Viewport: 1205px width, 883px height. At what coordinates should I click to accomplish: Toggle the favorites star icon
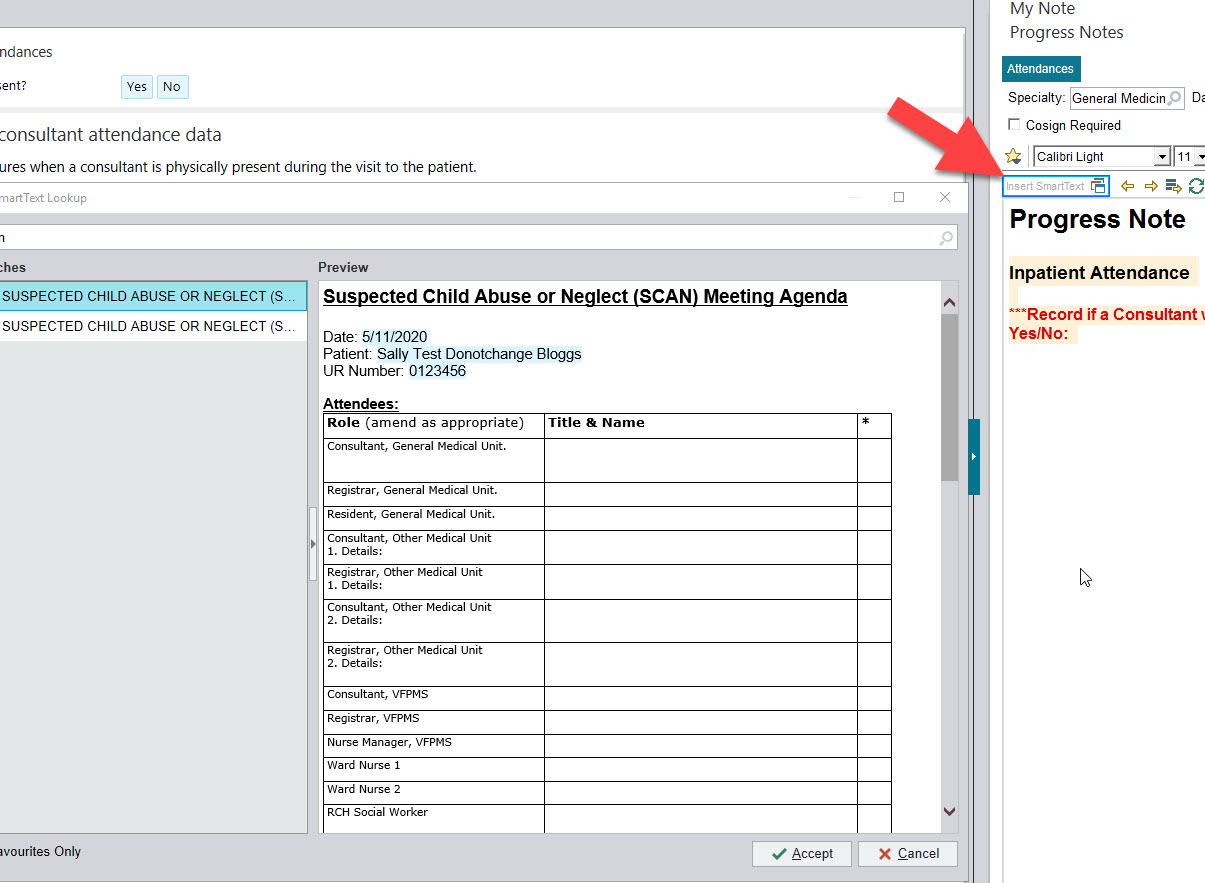(x=1013, y=156)
